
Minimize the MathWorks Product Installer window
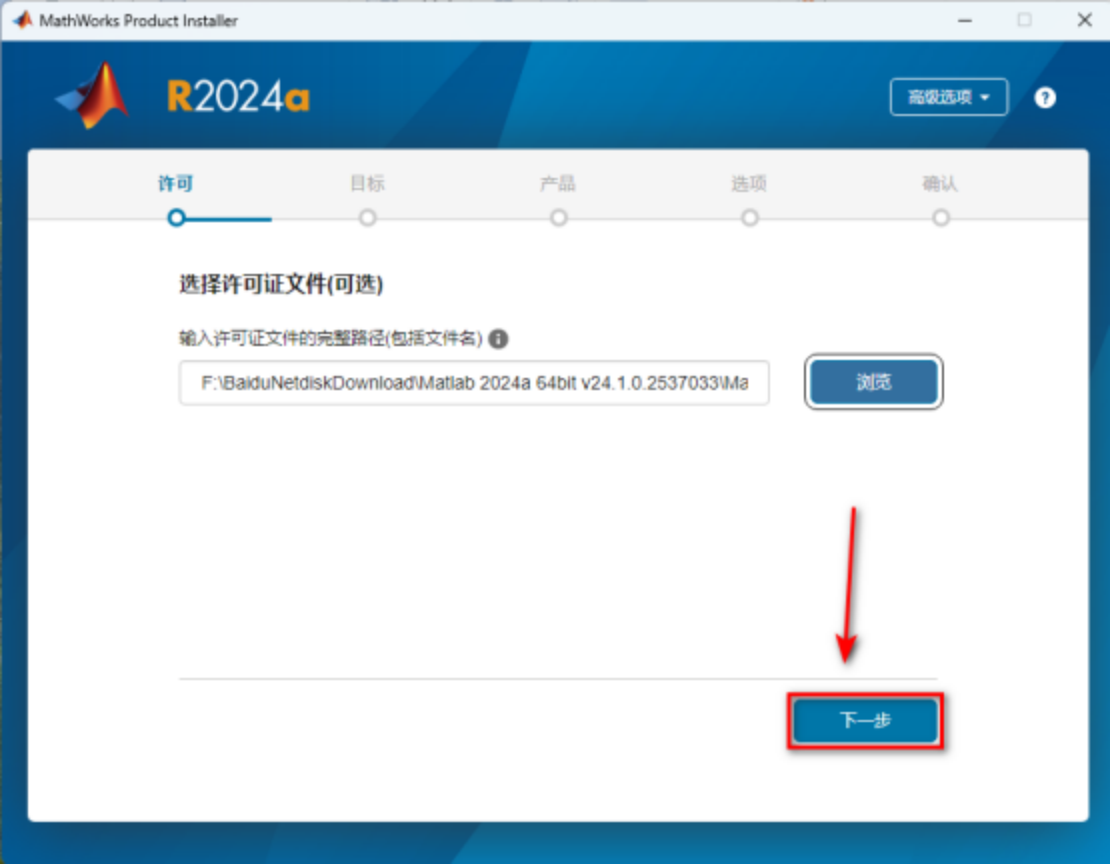965,21
